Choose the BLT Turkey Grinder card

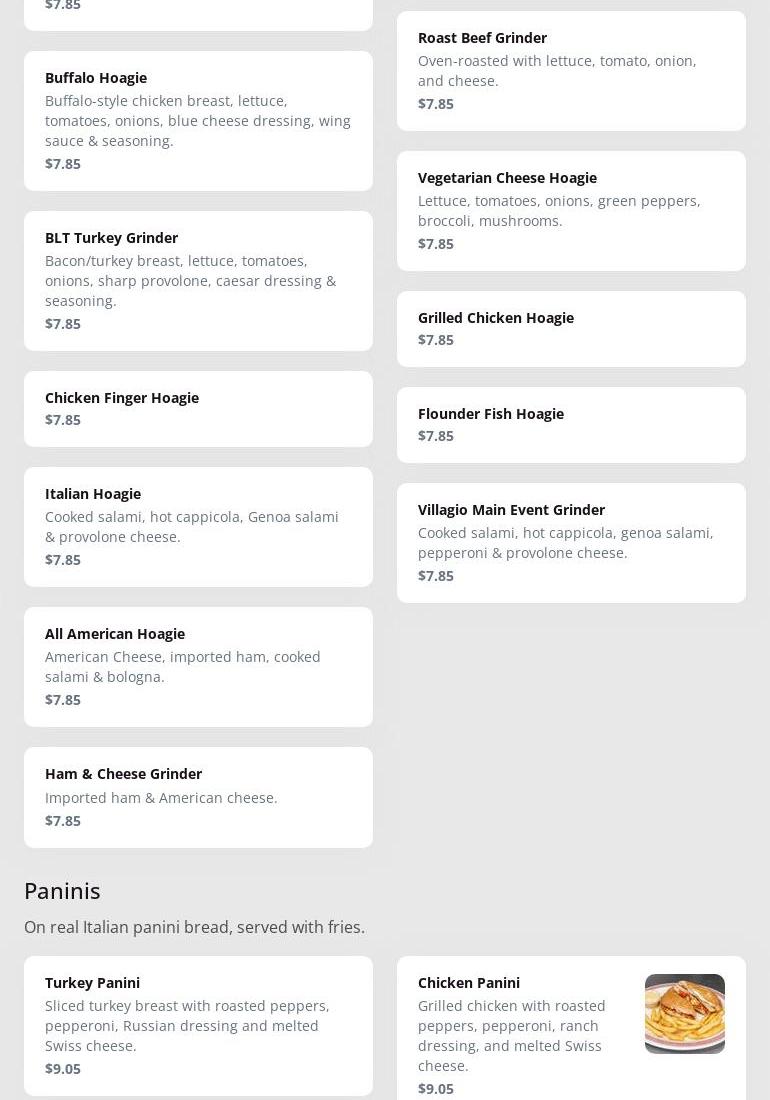(198, 281)
